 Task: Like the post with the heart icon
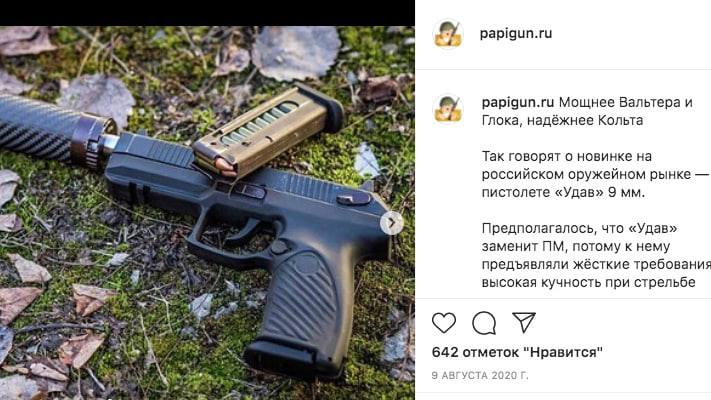coord(443,323)
